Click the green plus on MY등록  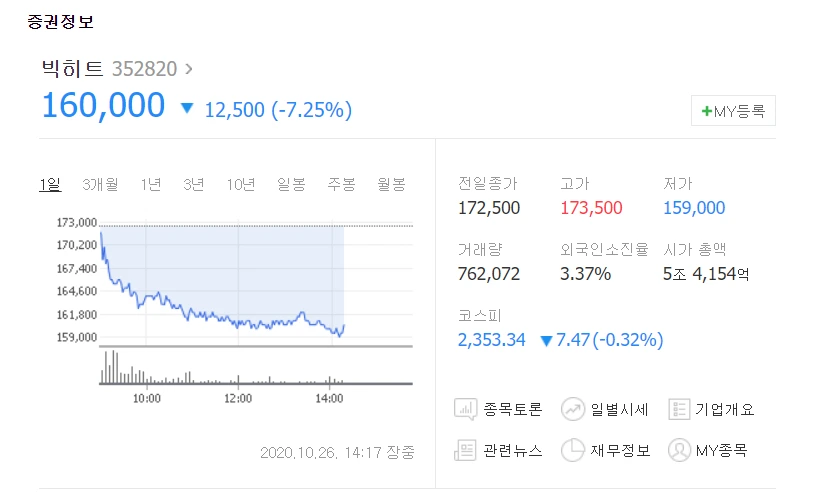tap(706, 111)
